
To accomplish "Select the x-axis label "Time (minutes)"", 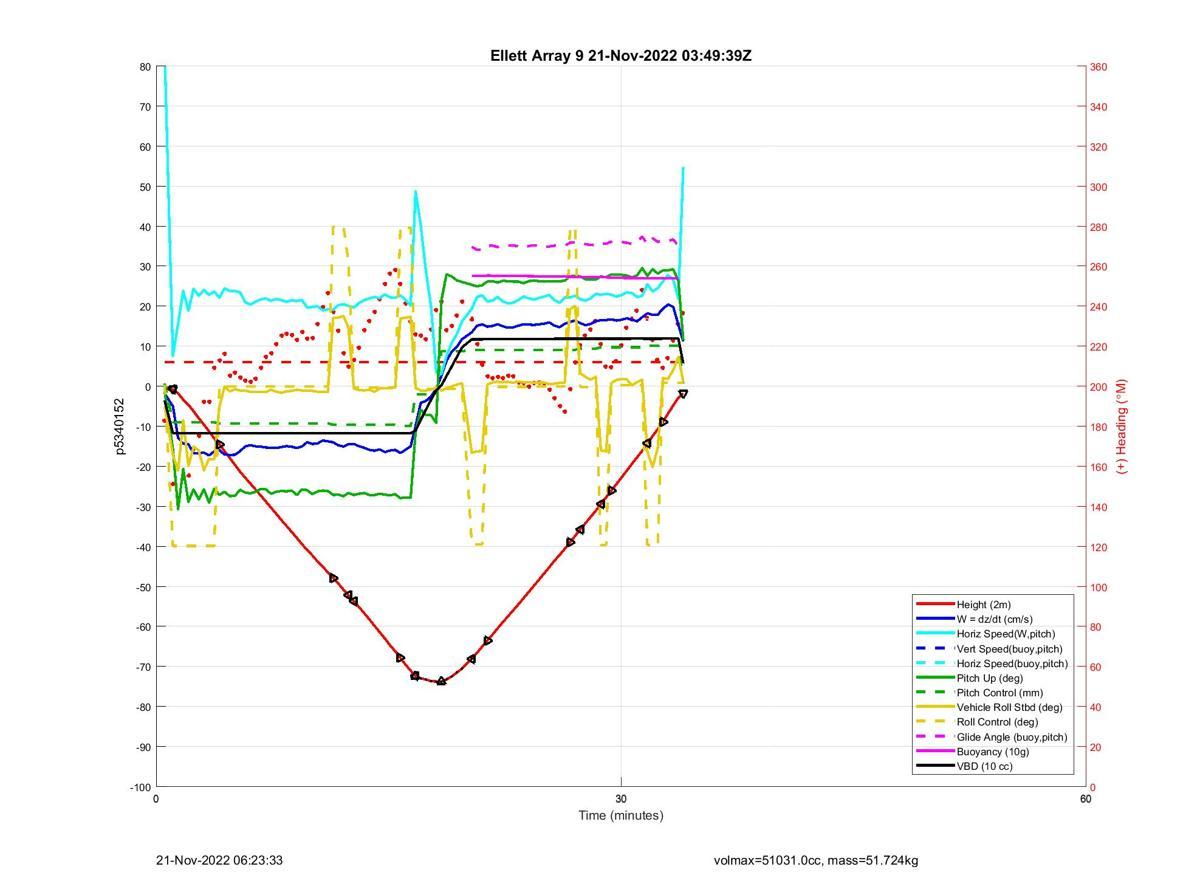I will click(x=621, y=815).
